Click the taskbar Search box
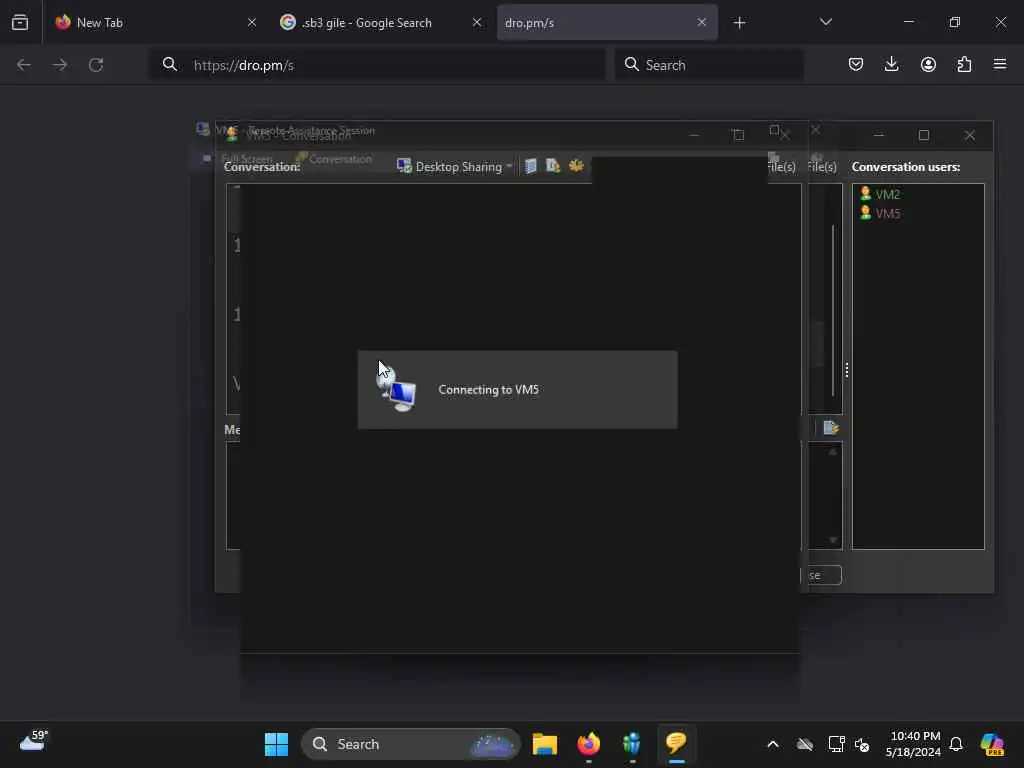 coord(410,744)
